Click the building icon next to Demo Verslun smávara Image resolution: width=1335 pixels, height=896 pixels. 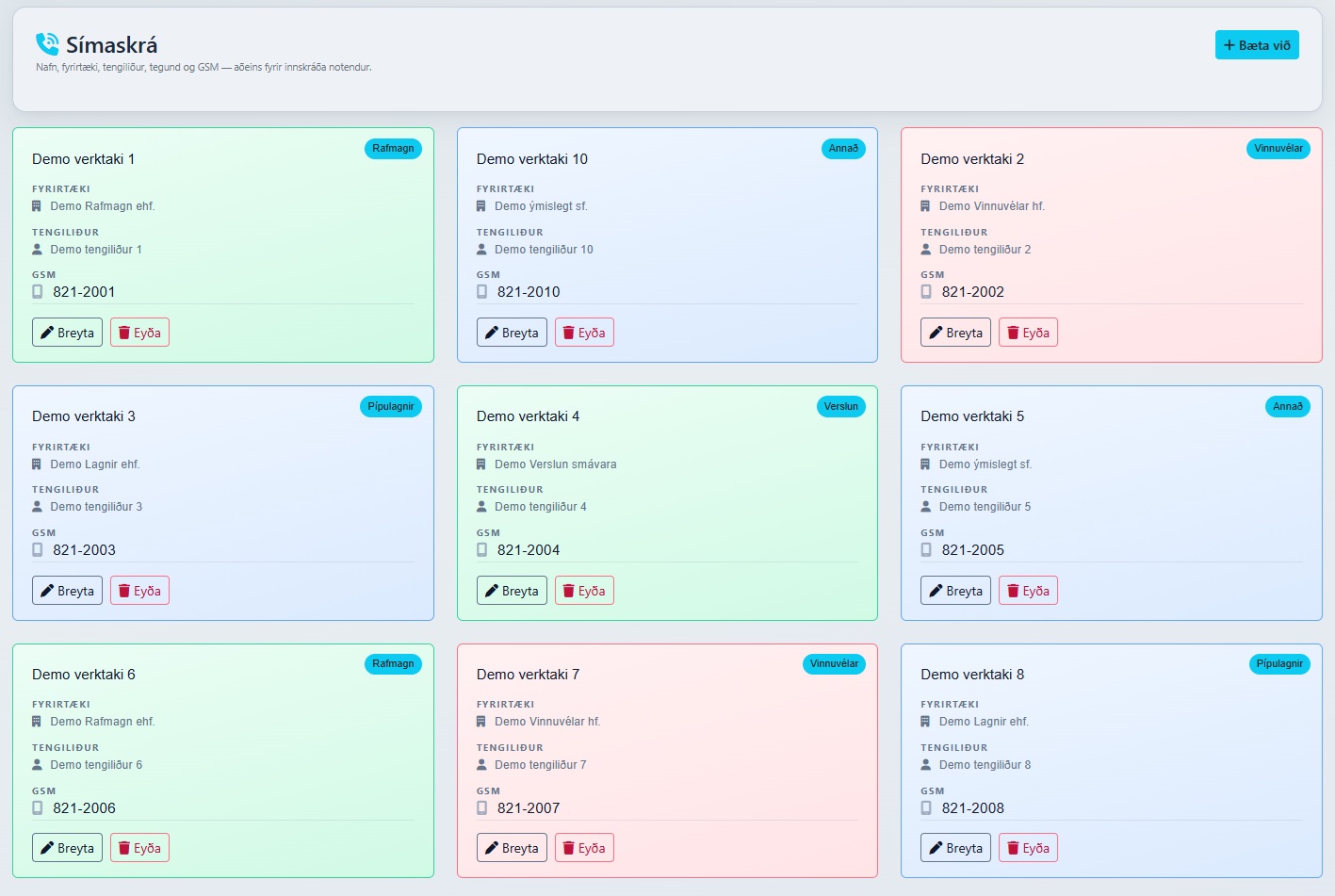click(x=481, y=464)
